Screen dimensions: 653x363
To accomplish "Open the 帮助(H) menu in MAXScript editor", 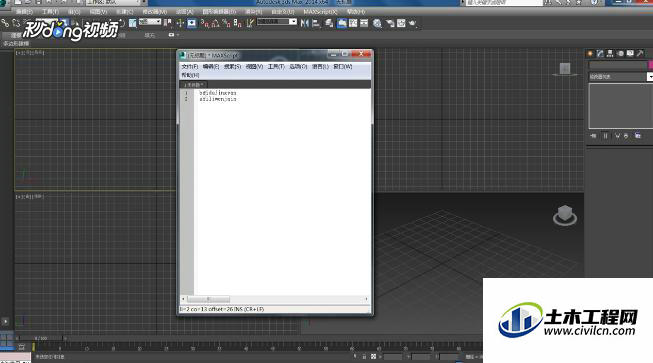I will 190,75.
